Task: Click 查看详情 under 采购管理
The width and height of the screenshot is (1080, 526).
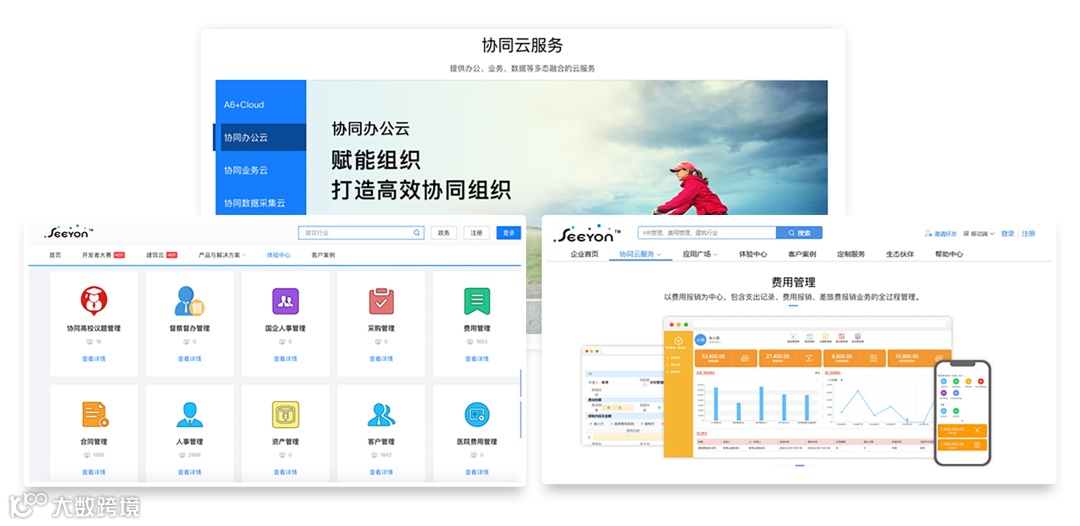Action: pos(381,359)
